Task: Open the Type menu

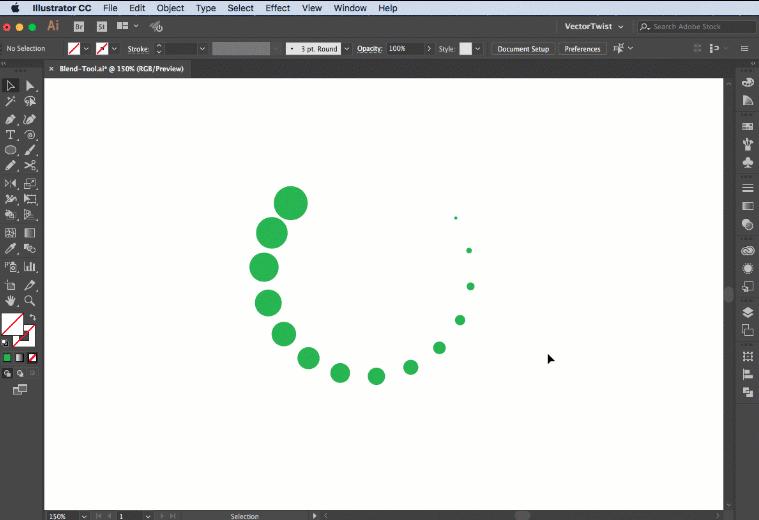Action: [206, 8]
